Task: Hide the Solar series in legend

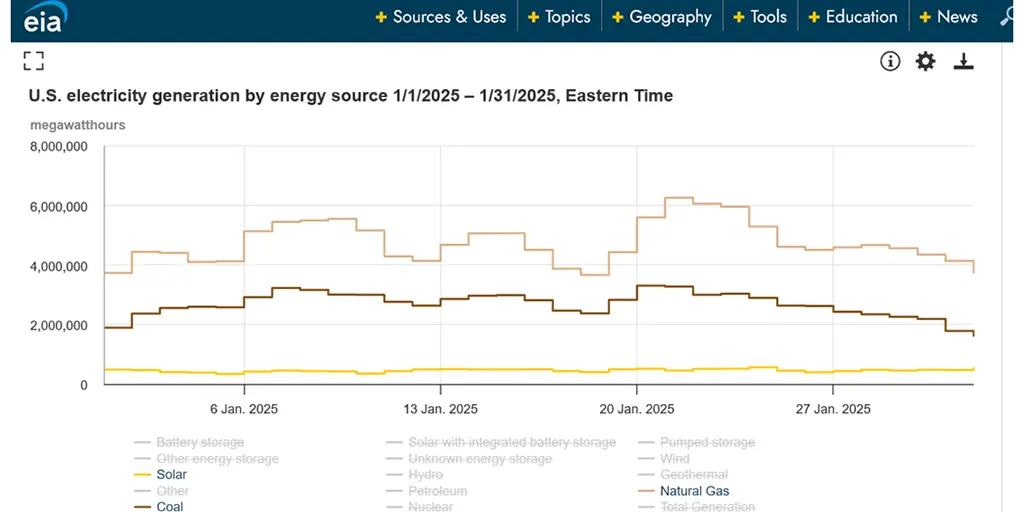Action: (x=171, y=475)
